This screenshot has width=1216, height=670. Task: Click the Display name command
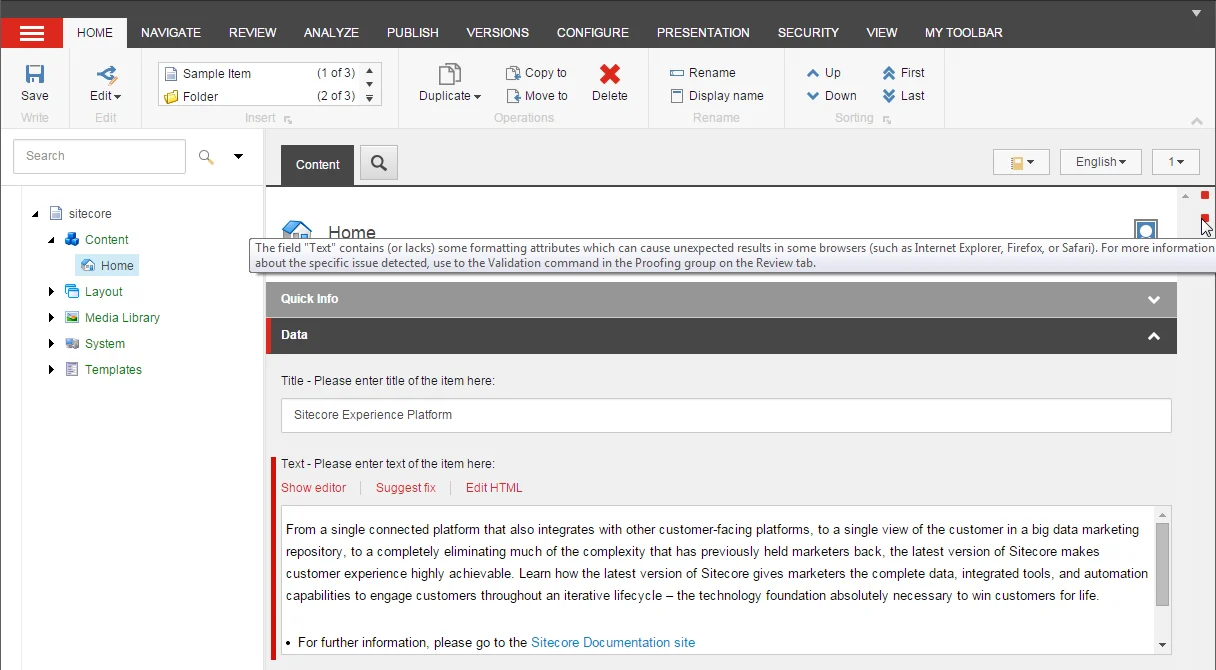point(716,96)
